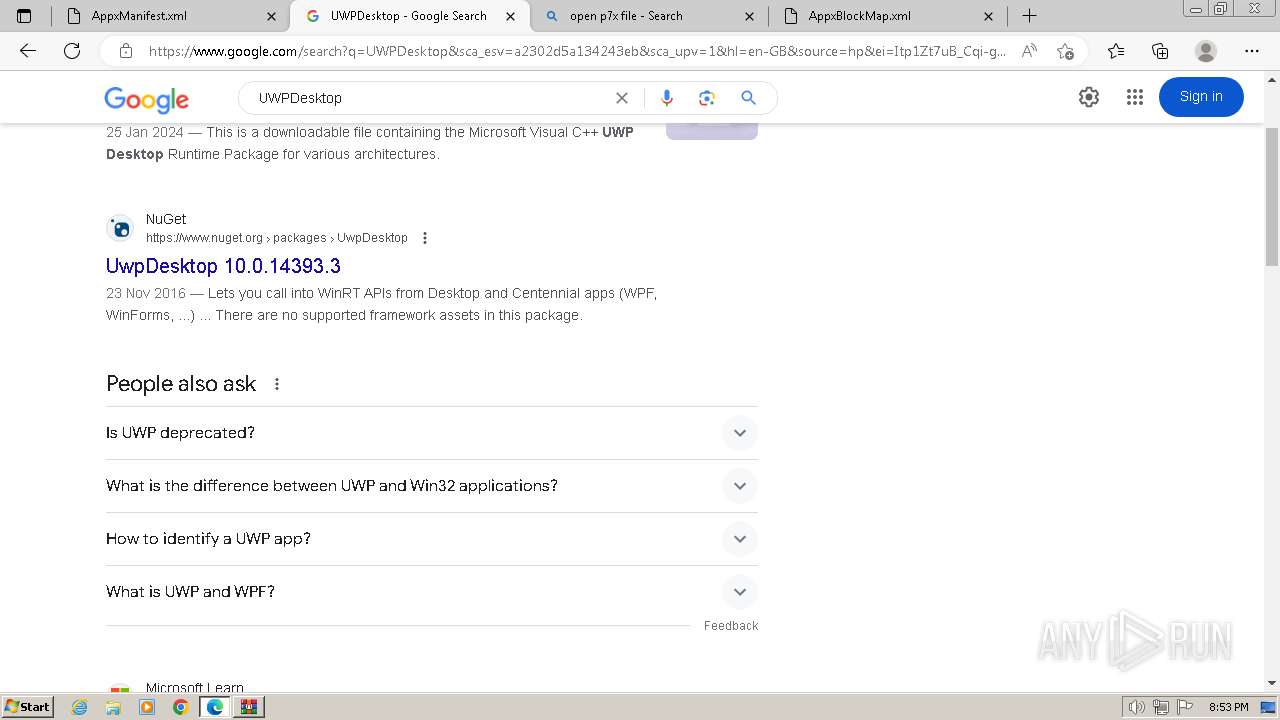1280x720 pixels.
Task: Open the tab actions menu icon
Action: (x=24, y=16)
